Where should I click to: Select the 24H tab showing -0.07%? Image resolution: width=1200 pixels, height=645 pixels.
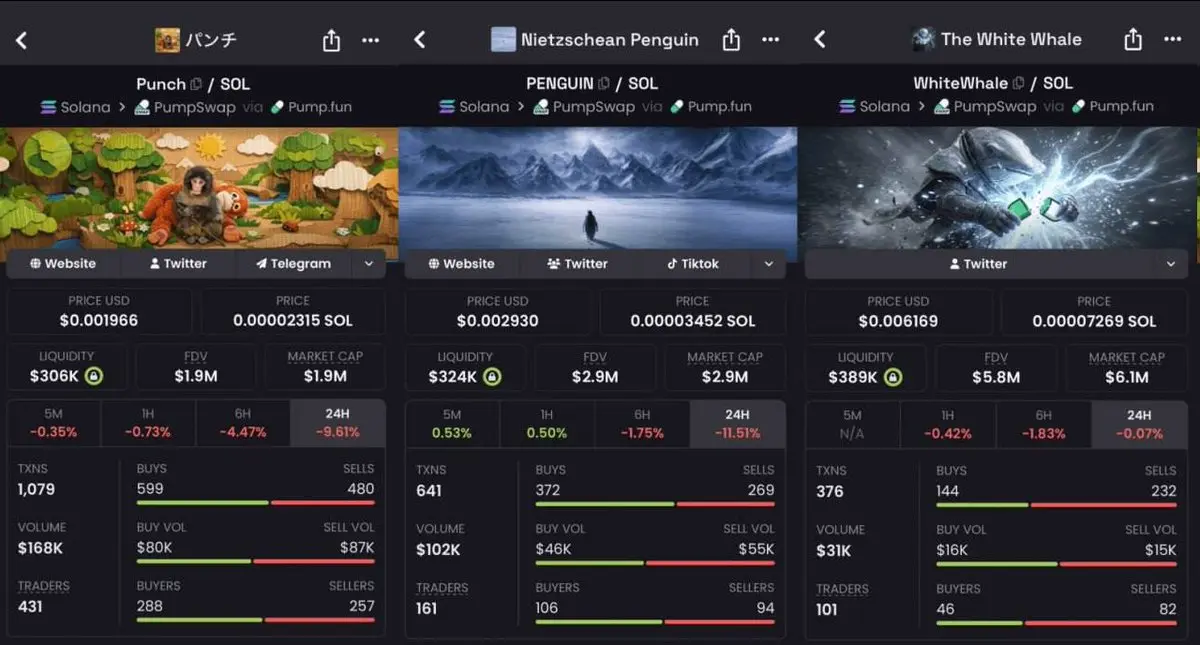1139,425
